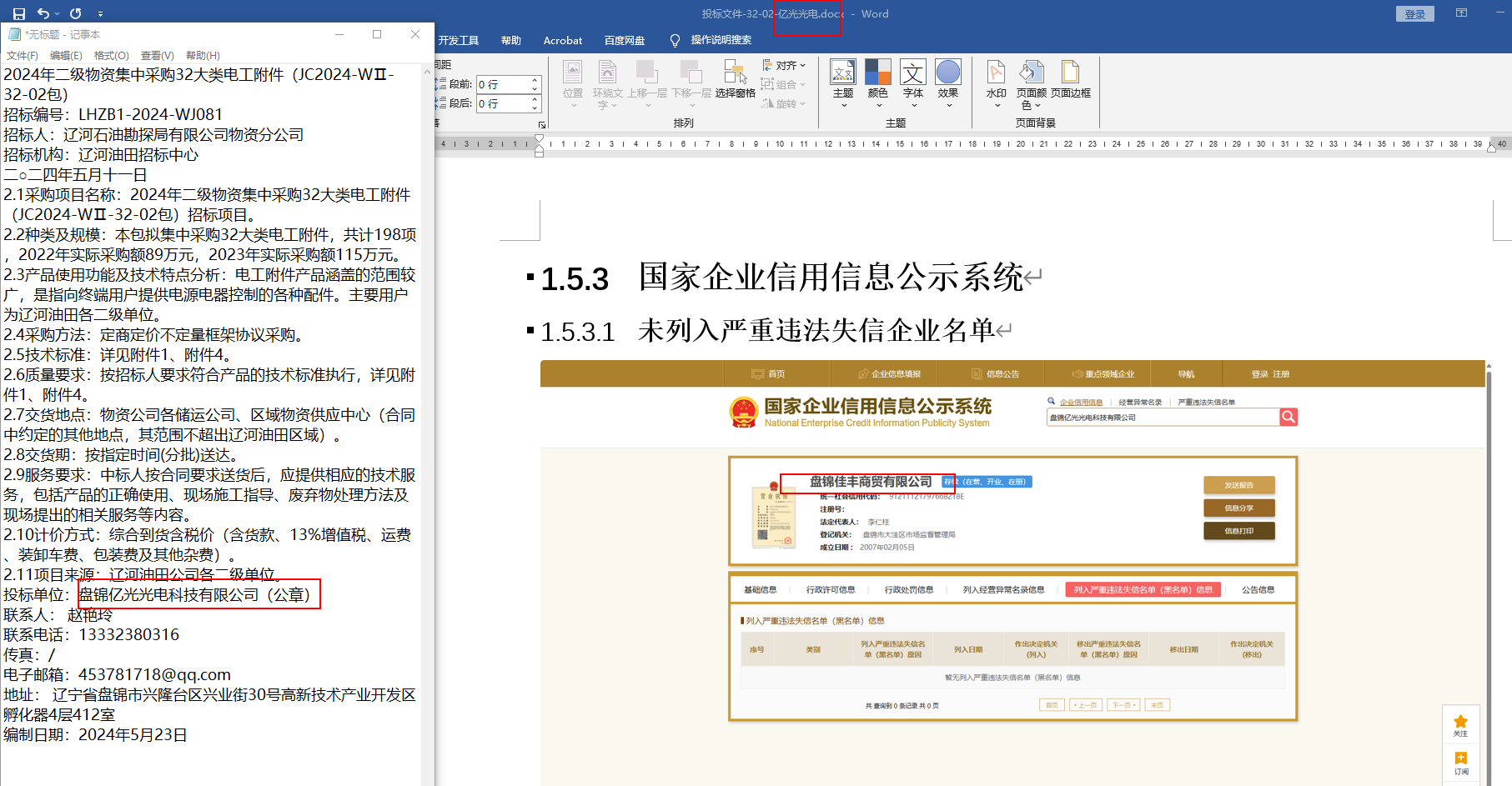Screen dimensions: 1512x786
Task: Click Notepad line '招标机构：辽河油田招标中心'
Action: coord(101,154)
